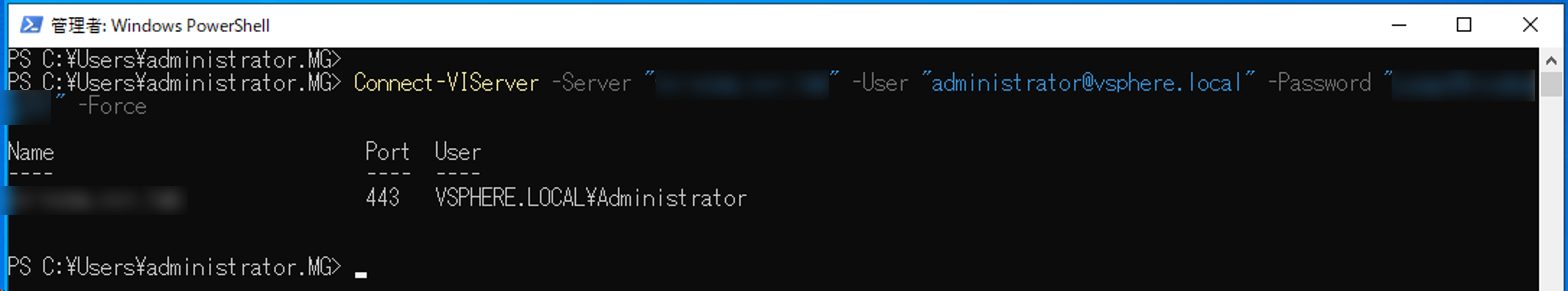Click the port value 443
The image size is (1568, 291).
[382, 198]
